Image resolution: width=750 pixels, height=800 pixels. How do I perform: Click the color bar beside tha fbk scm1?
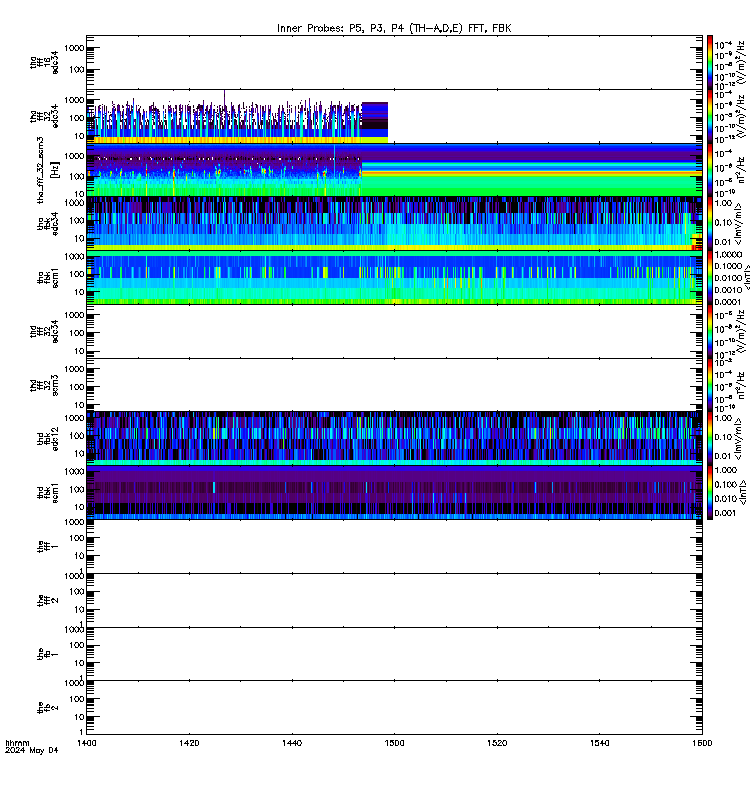coord(710,278)
